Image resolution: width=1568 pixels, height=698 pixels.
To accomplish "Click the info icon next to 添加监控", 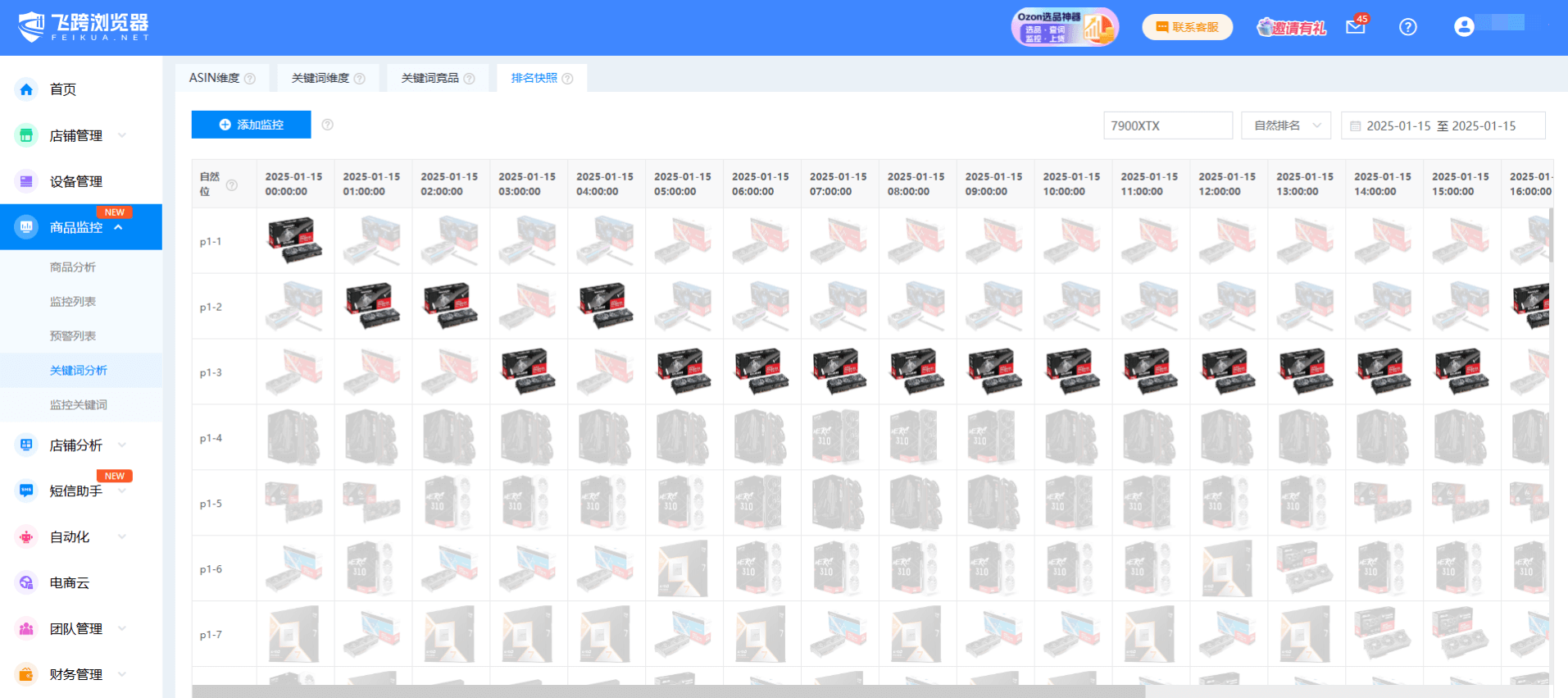I will click(328, 125).
